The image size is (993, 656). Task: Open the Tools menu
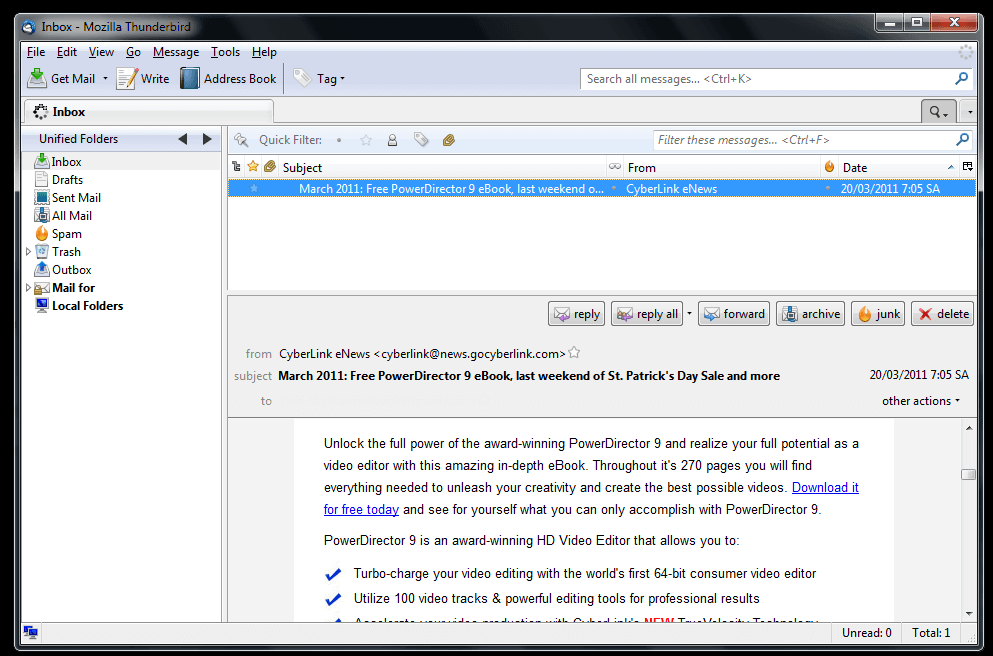pyautogui.click(x=225, y=52)
